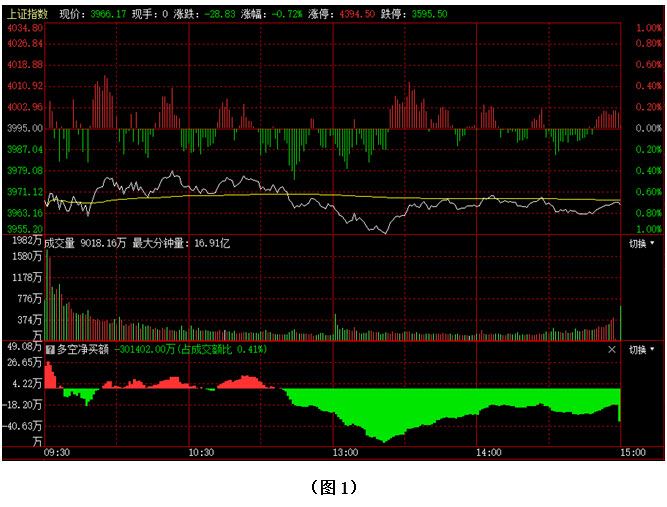Click the 涨跌 value -28.83
Viewport: 667px width, 507px height.
point(219,15)
